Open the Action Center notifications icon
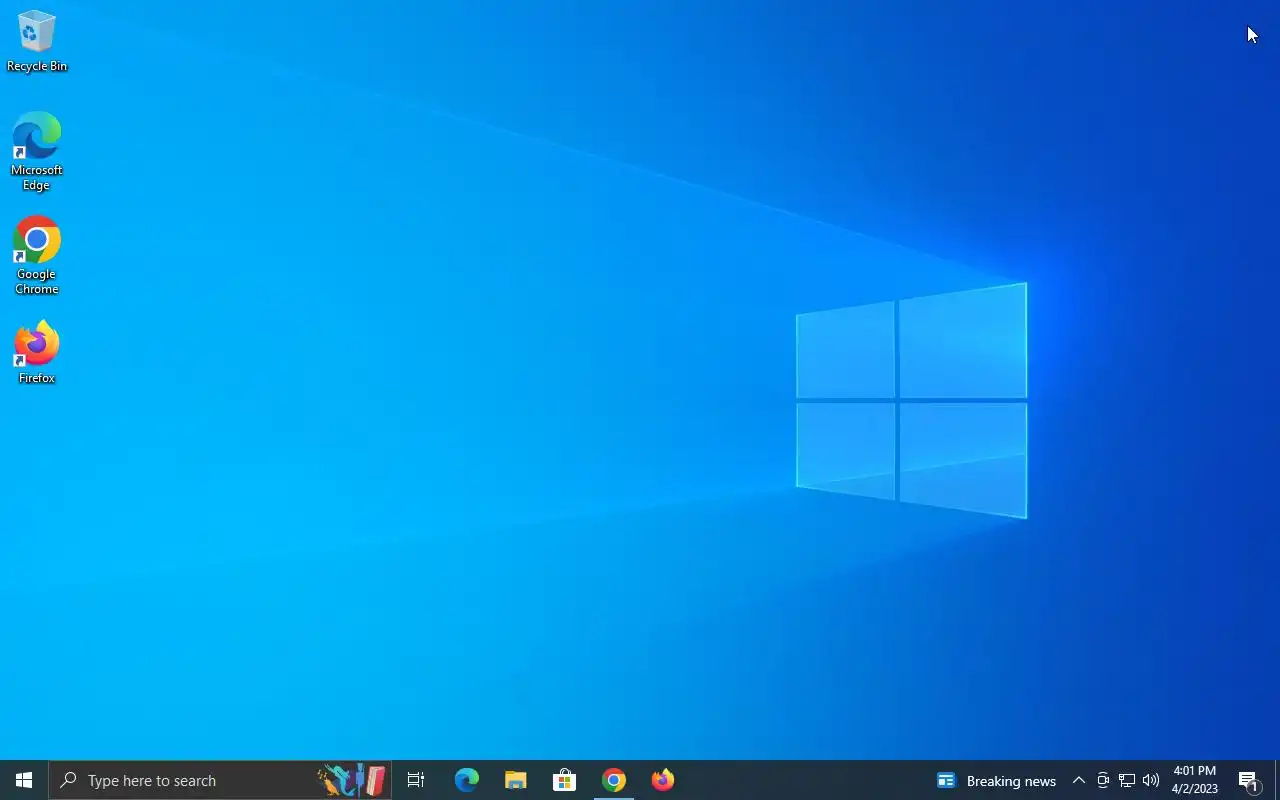Screen dimensions: 1280x800 1248,781
